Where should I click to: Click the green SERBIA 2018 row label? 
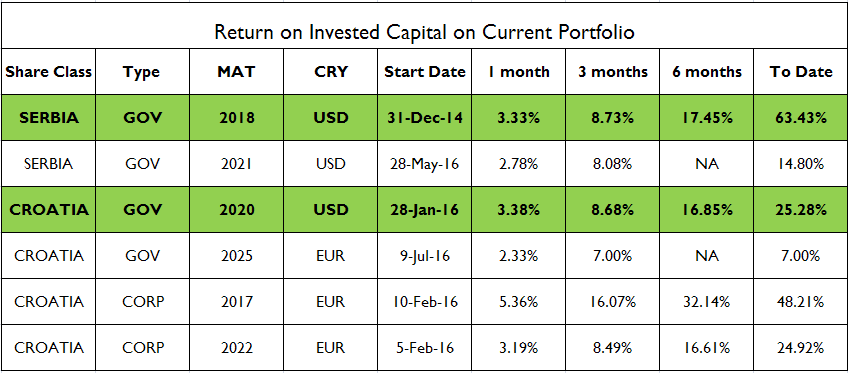(49, 118)
